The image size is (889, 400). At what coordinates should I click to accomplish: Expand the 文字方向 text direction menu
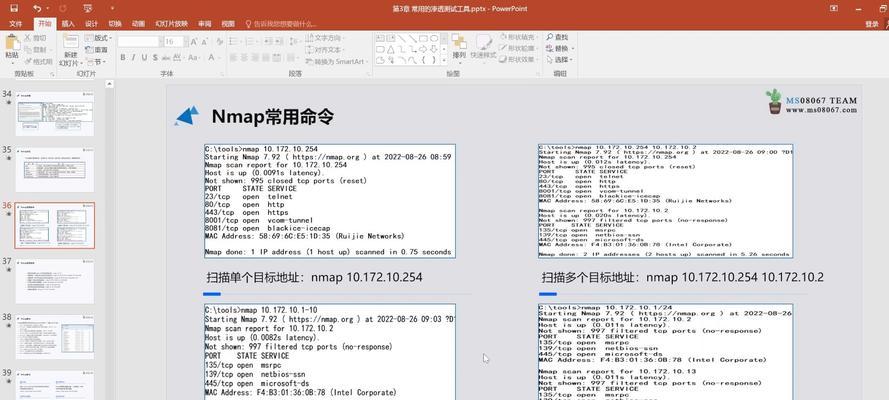click(326, 38)
